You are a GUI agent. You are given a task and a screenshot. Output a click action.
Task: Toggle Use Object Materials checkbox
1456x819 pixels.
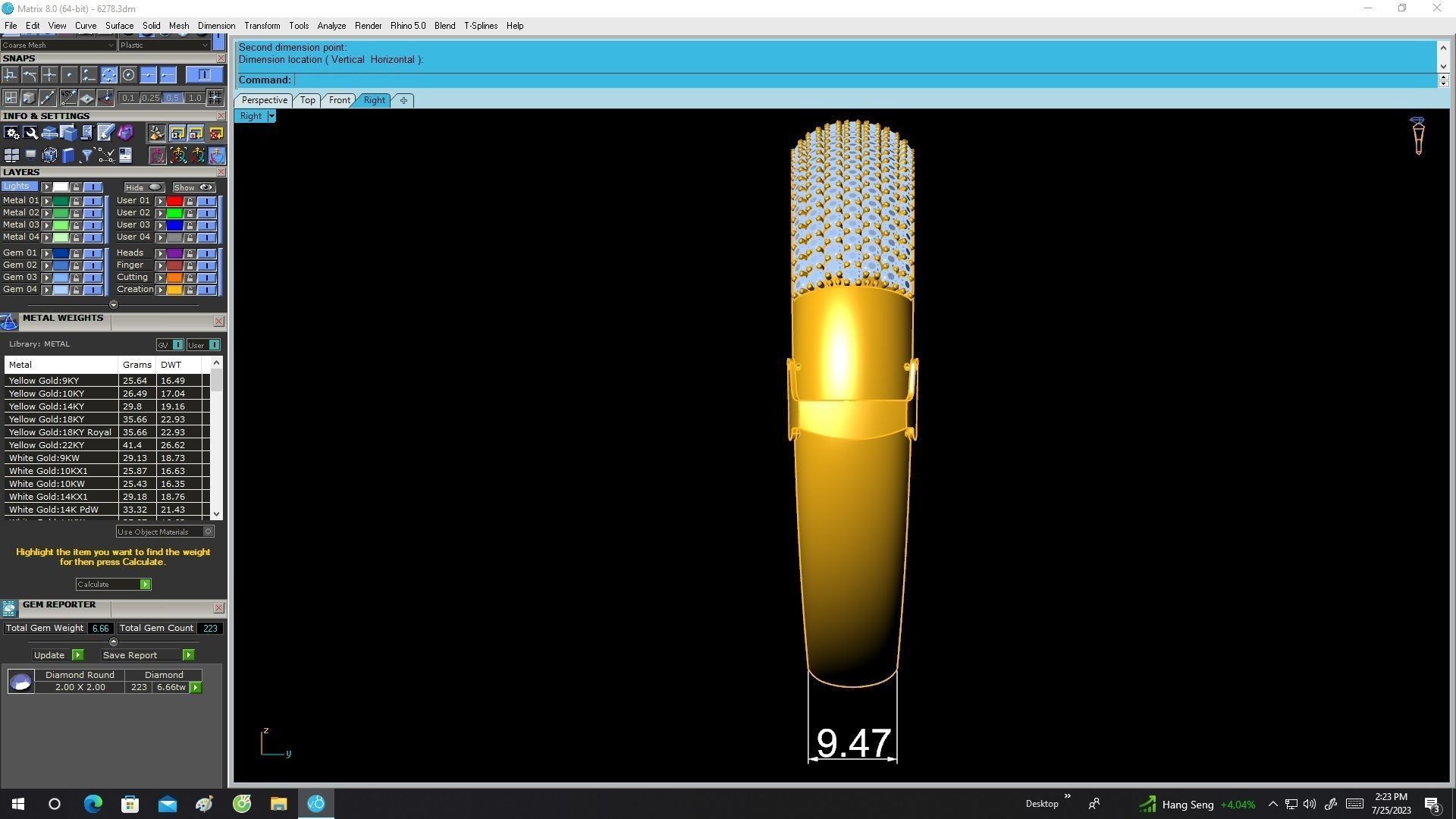click(208, 532)
